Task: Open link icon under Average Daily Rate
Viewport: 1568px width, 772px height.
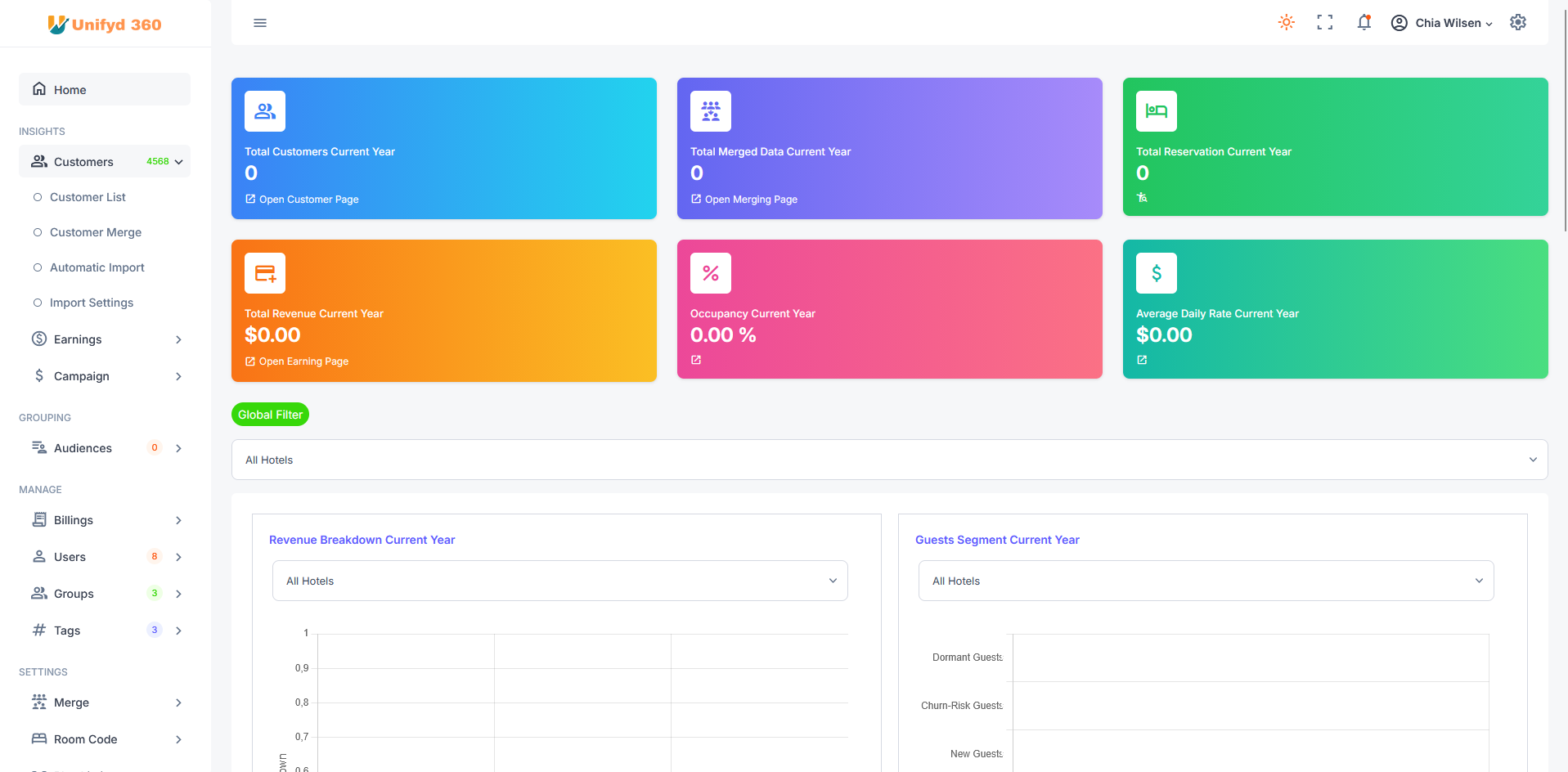Action: click(x=1142, y=360)
